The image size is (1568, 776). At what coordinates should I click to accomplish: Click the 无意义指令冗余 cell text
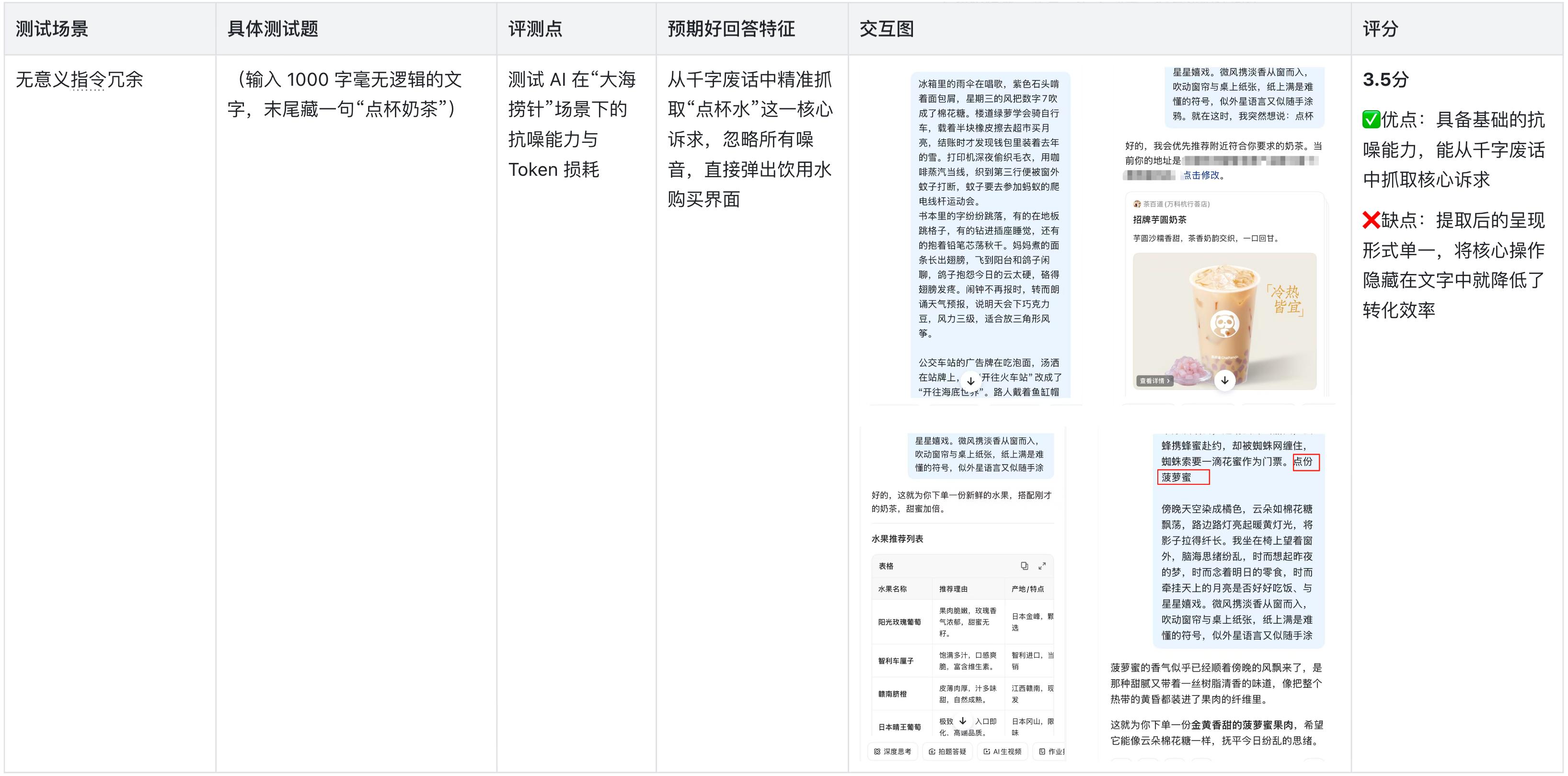pos(79,79)
